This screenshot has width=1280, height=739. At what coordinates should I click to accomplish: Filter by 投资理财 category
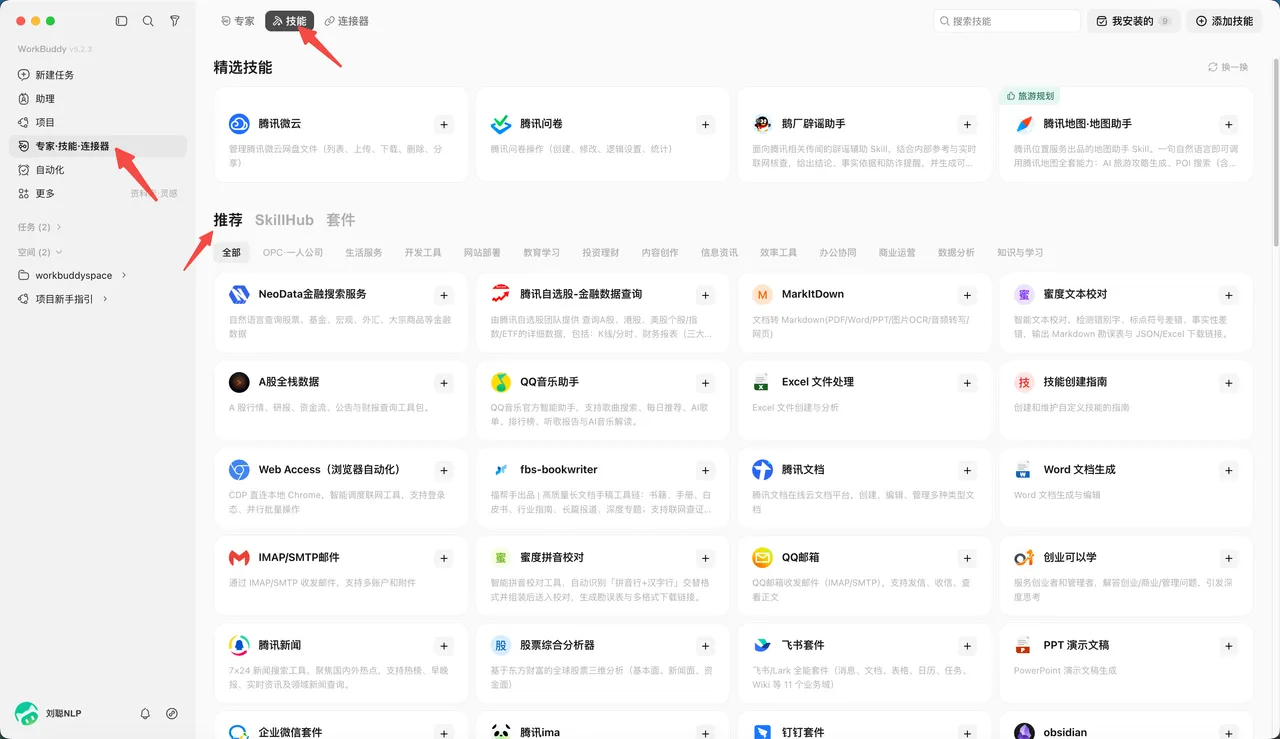(601, 253)
